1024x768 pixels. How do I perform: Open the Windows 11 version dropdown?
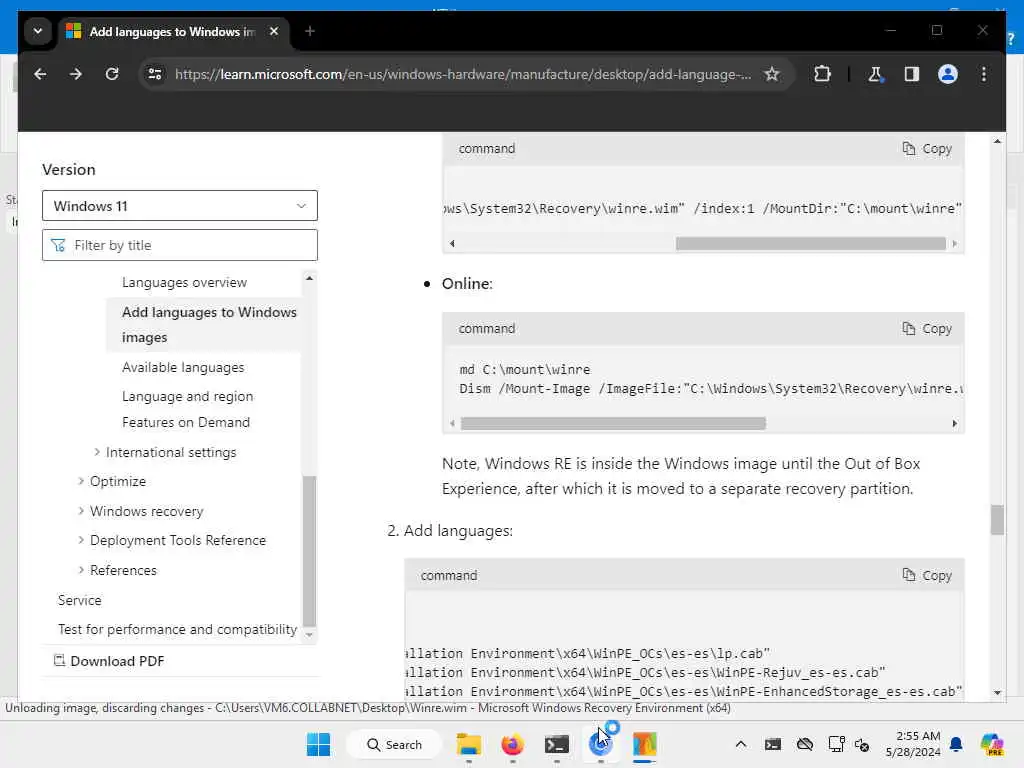tap(180, 206)
